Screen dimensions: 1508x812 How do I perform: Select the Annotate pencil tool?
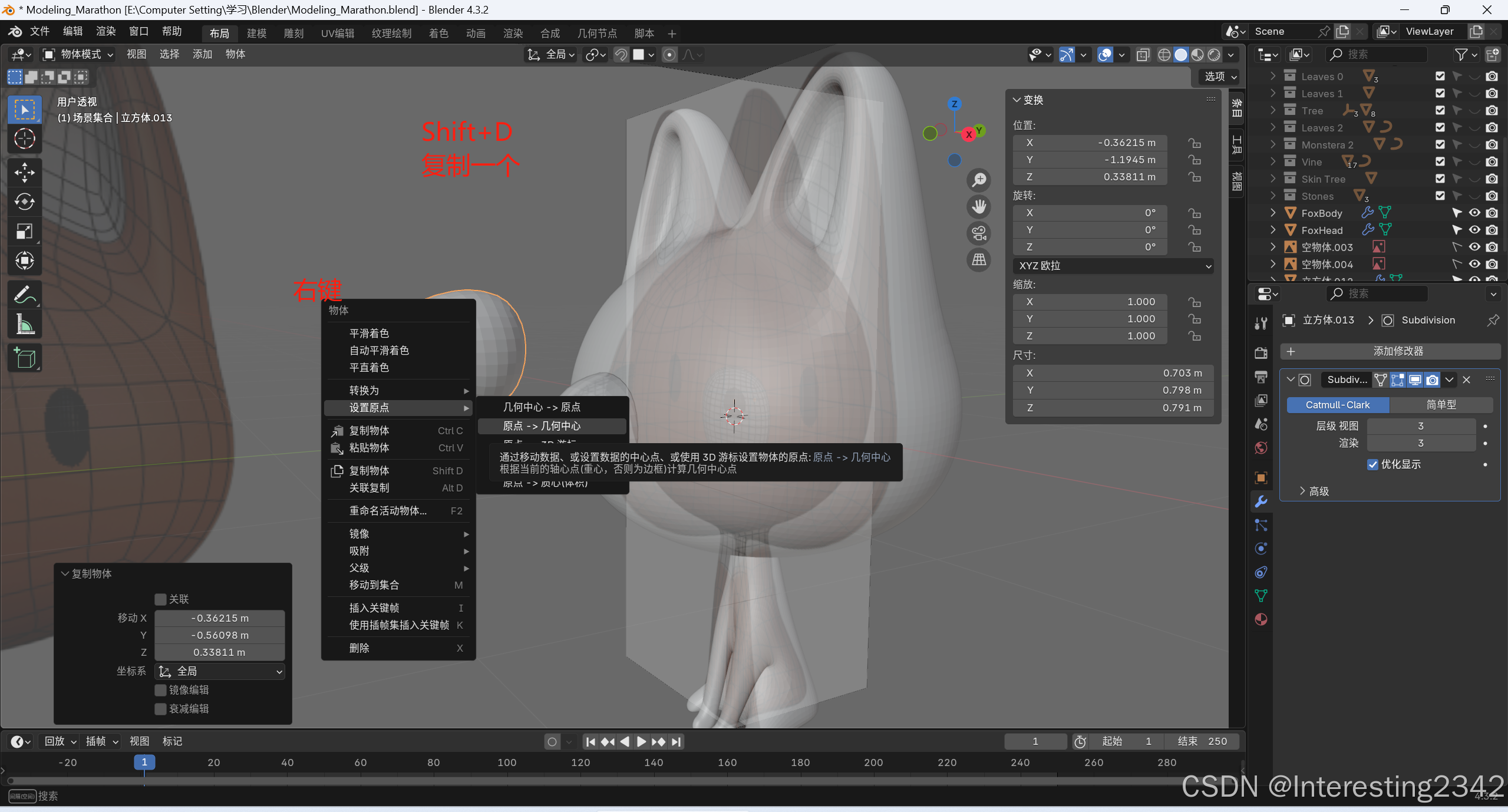(x=24, y=295)
